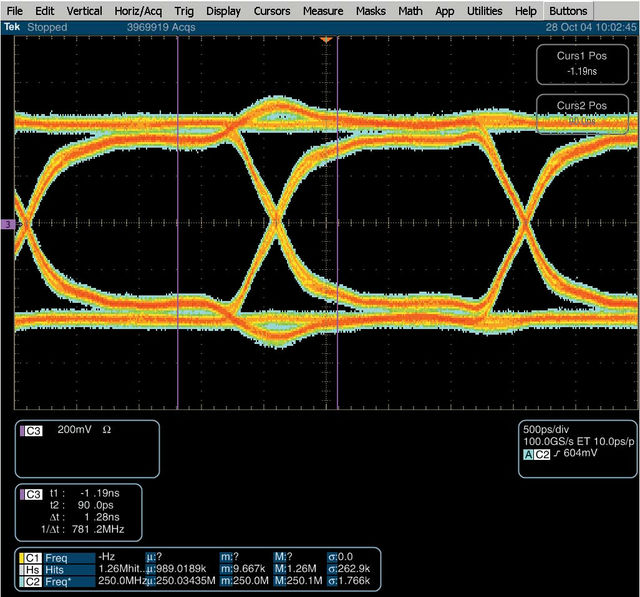Click the 100.0GS/s ET sample rate readout
Image resolution: width=640 pixels, height=597 pixels.
click(579, 441)
